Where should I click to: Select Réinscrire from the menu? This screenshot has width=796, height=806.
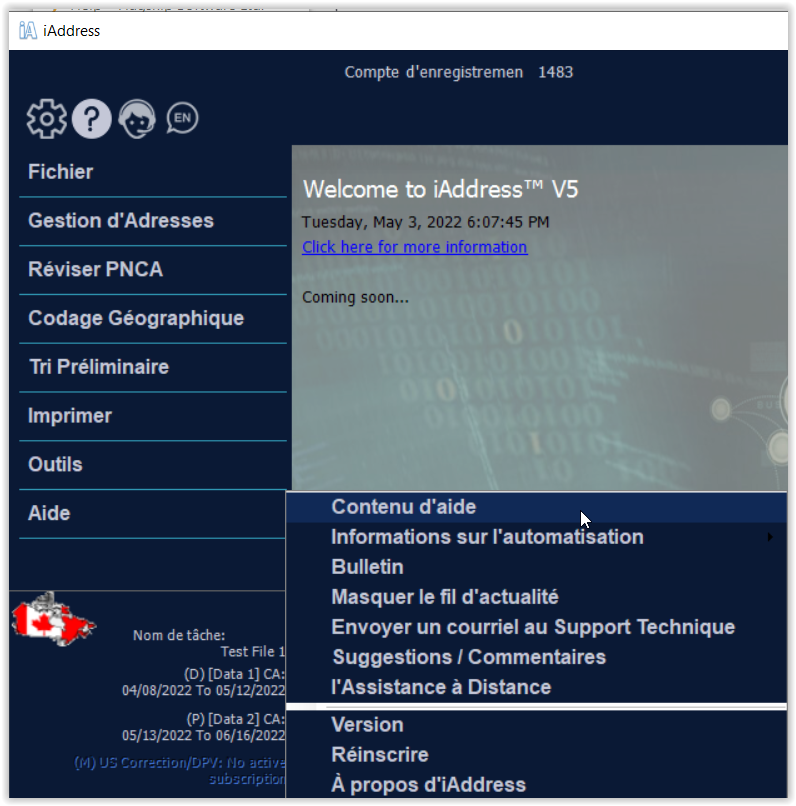[536, 755]
